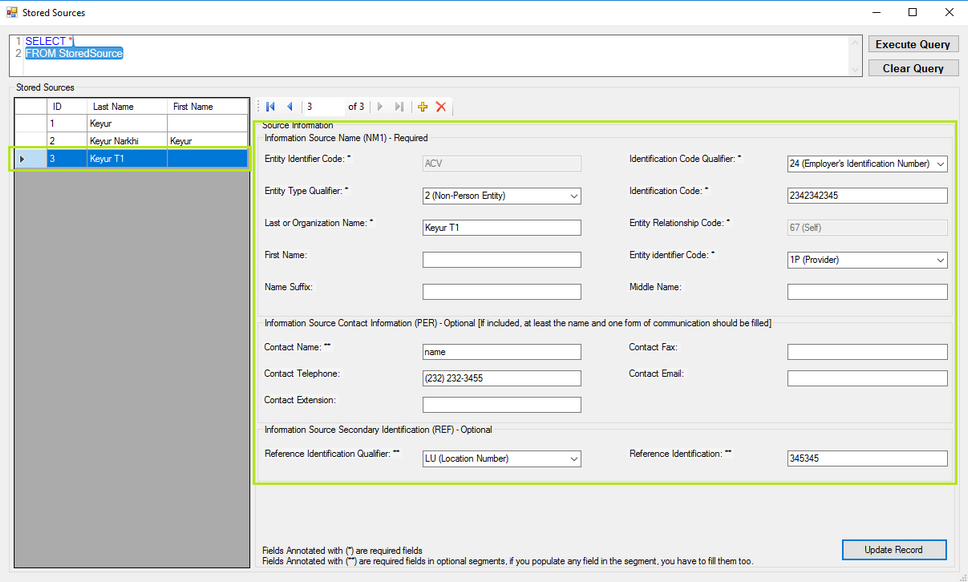Select the Keyur Narkhi row in grid
The width and height of the screenshot is (968, 582).
[x=127, y=141]
